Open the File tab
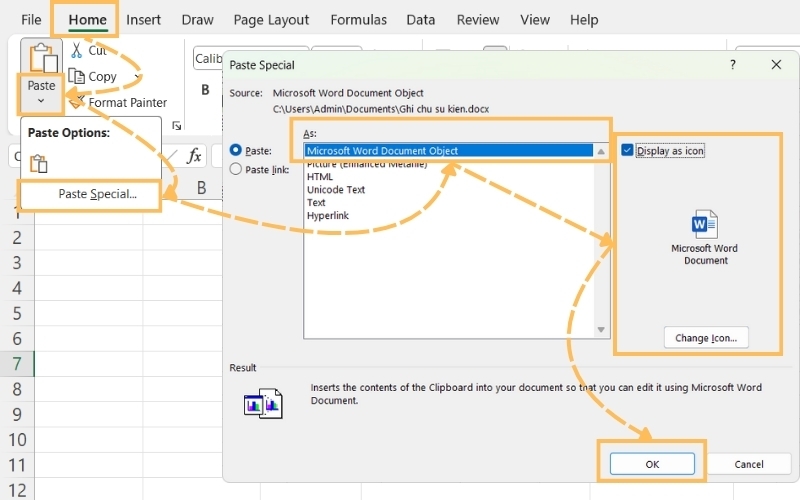 coord(31,20)
